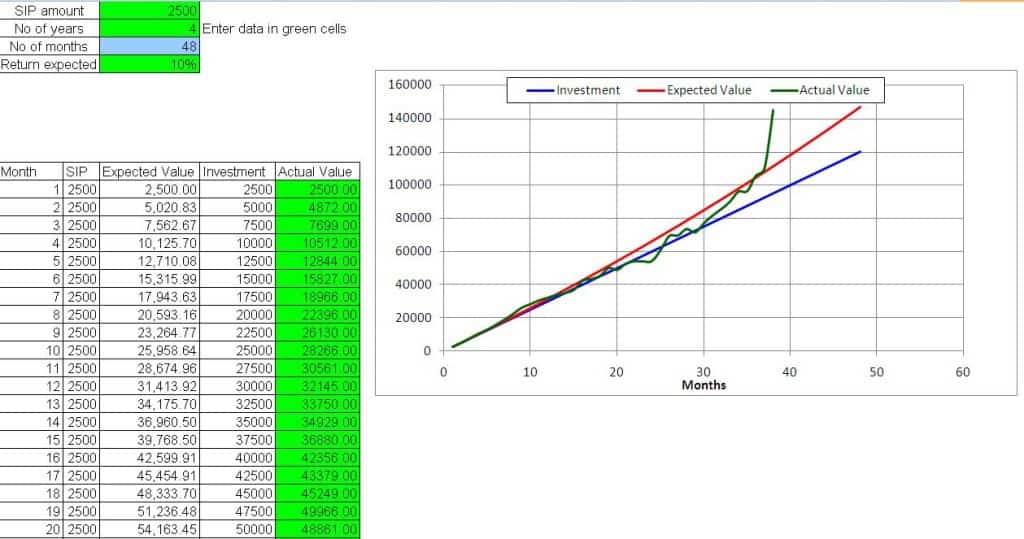
Task: Click the 'Enter data in green cells' note
Action: tap(274, 29)
